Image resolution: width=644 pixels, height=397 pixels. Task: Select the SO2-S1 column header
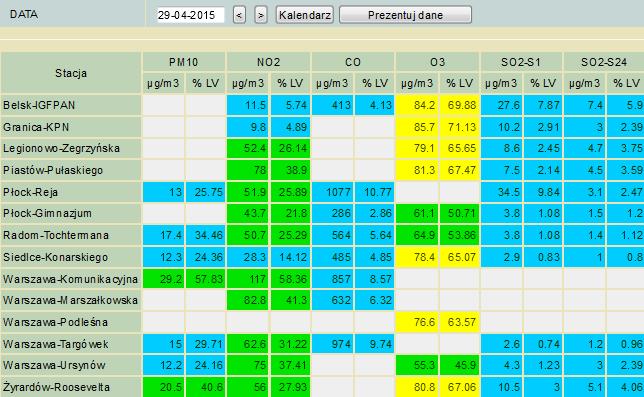(521, 62)
